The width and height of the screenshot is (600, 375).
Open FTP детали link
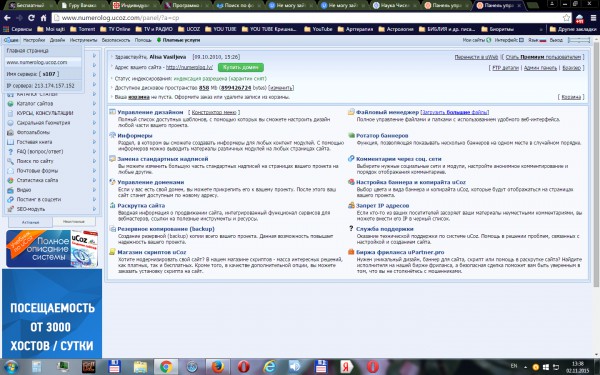(505, 68)
